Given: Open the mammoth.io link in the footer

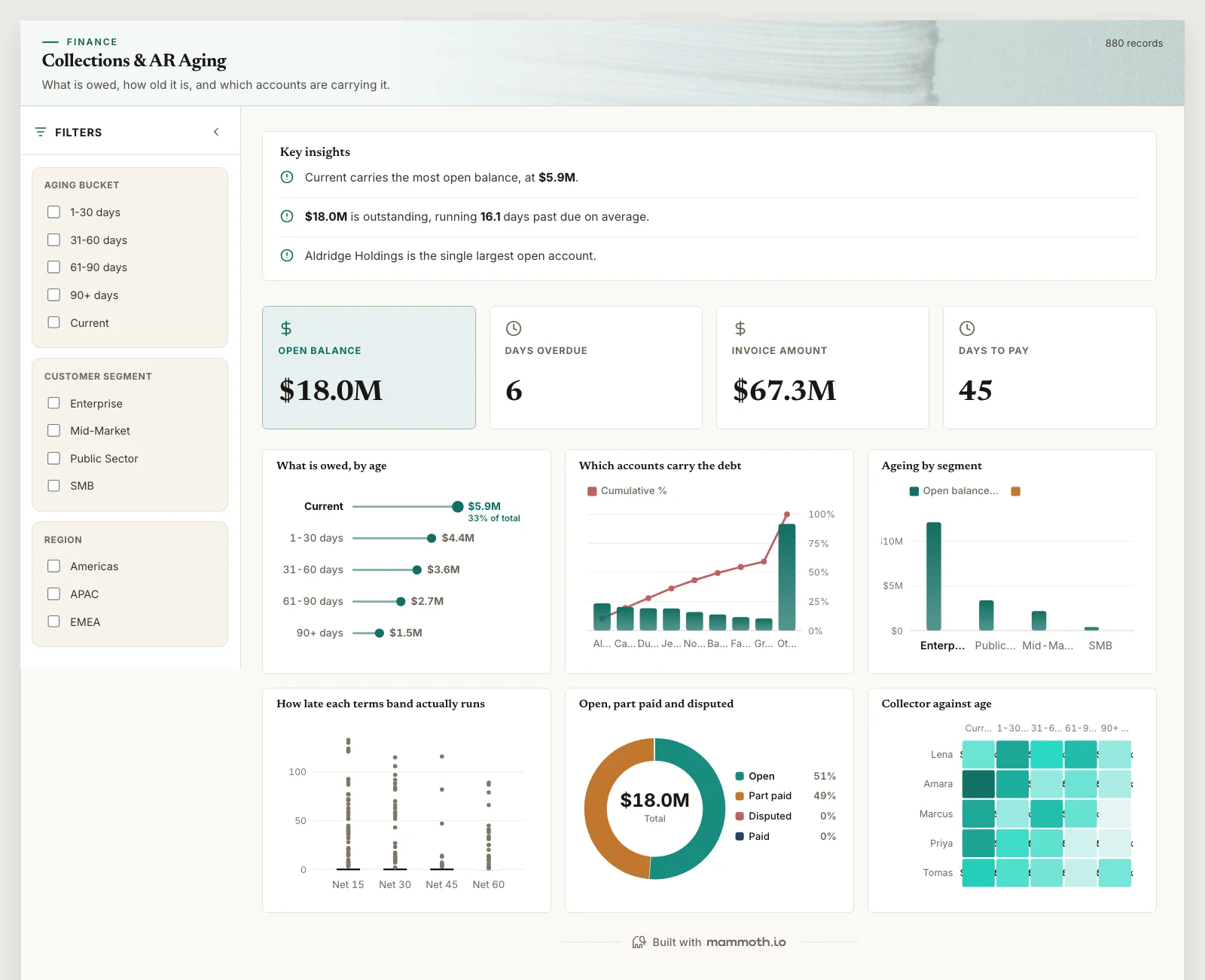Looking at the screenshot, I should [746, 942].
